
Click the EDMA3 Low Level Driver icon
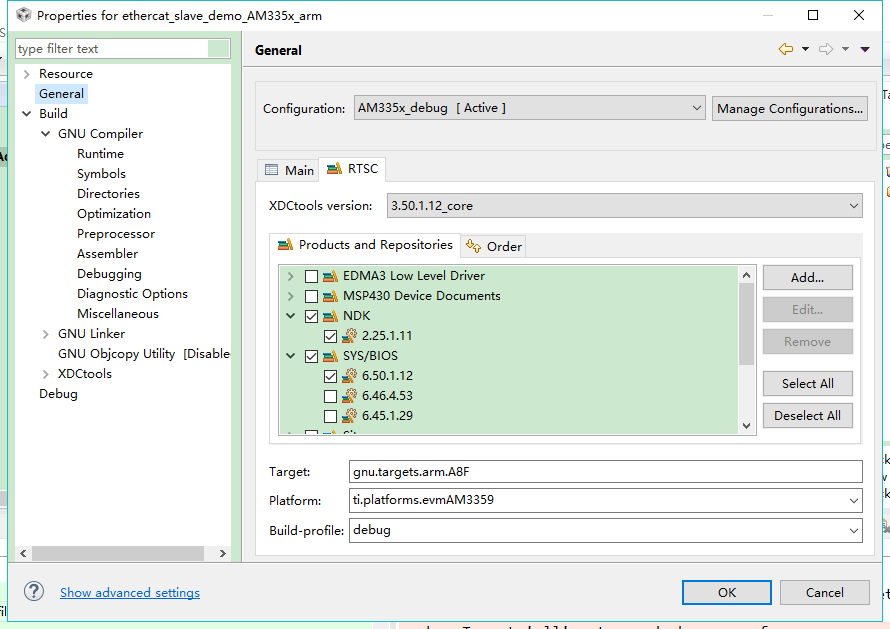[330, 276]
